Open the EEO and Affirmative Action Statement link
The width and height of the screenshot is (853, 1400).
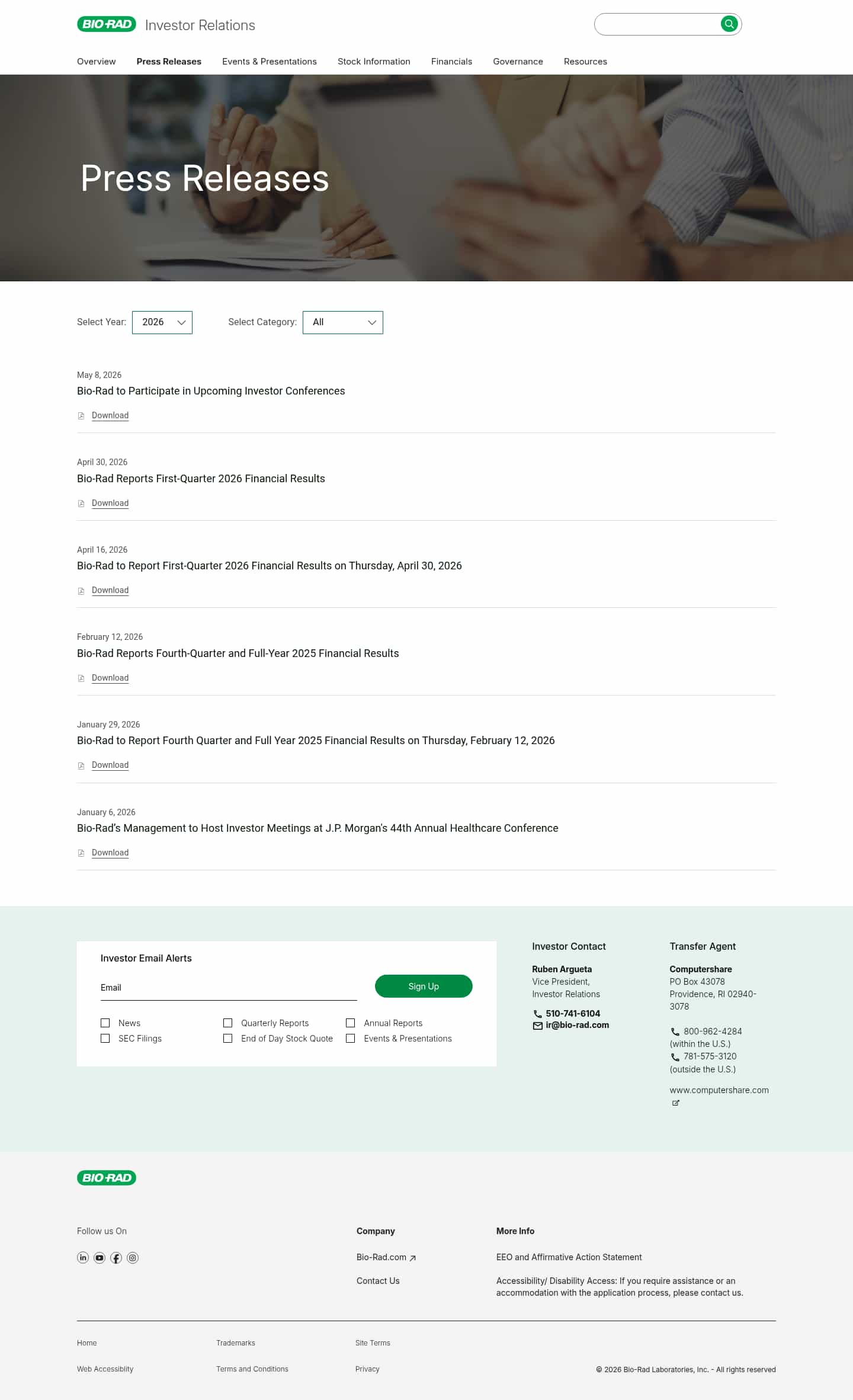pyautogui.click(x=569, y=1257)
